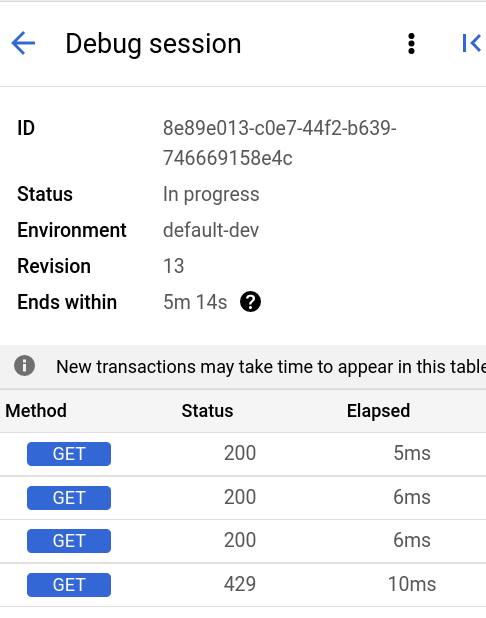Click the In progress status value
486x618 pixels.
pos(211,194)
